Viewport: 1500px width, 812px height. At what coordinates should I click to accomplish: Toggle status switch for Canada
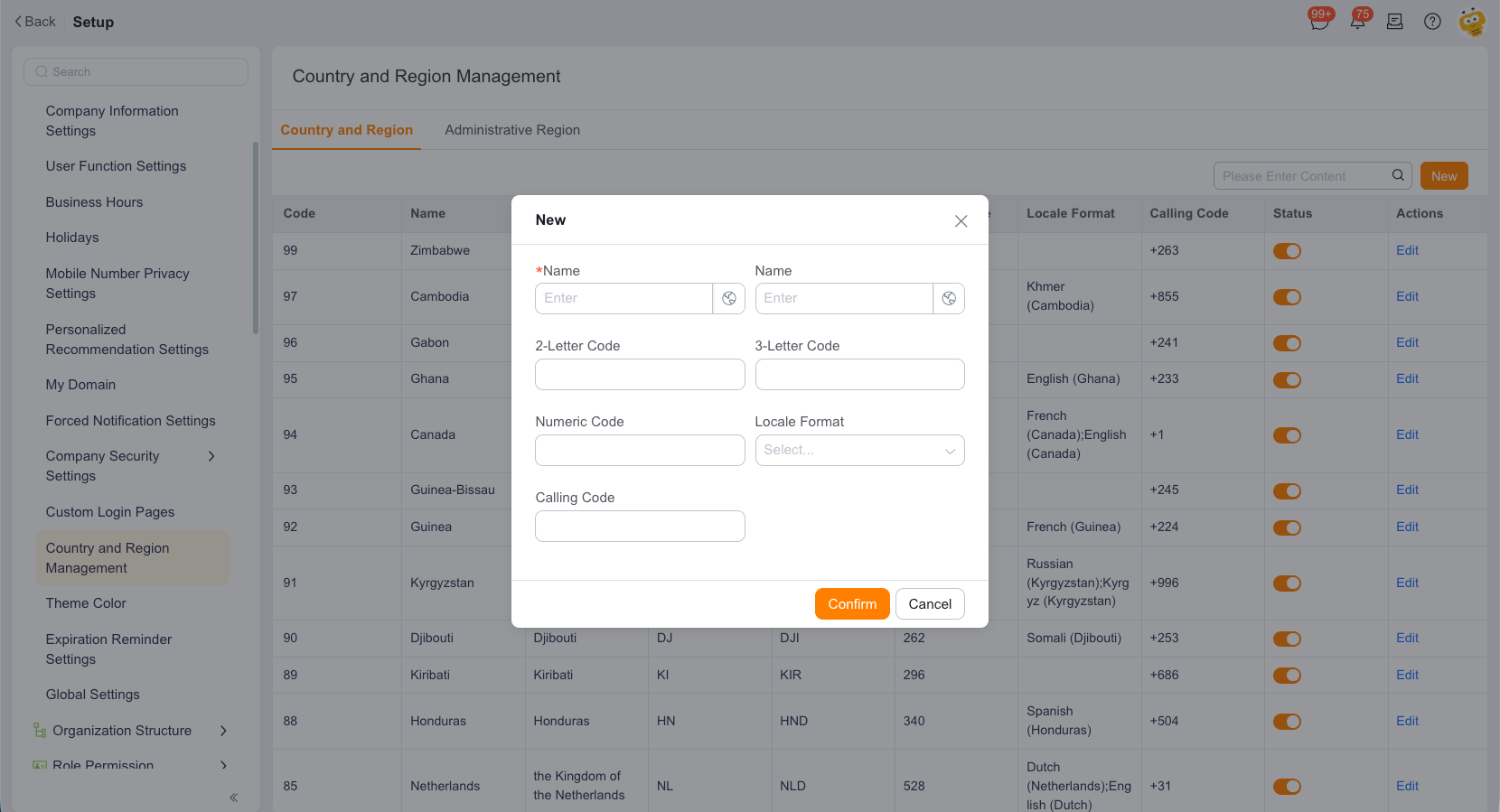[1287, 435]
